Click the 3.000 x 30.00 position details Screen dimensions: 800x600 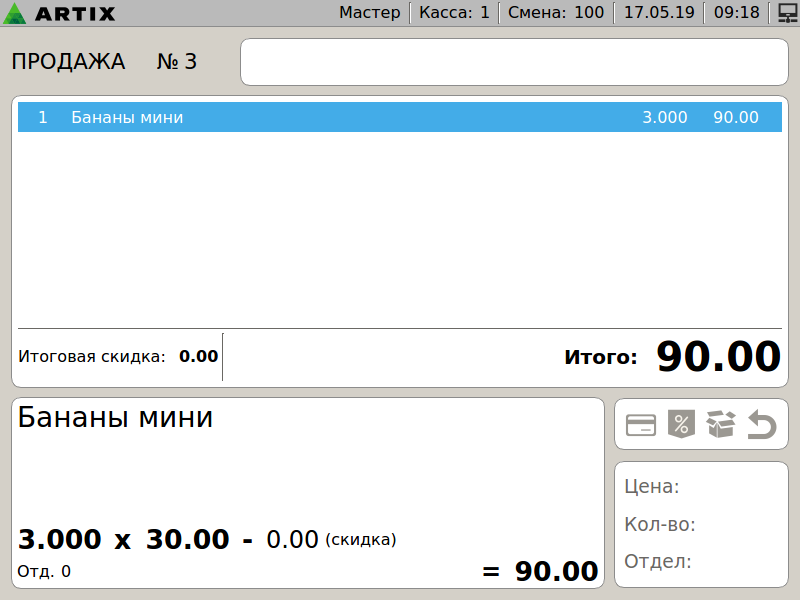123,539
